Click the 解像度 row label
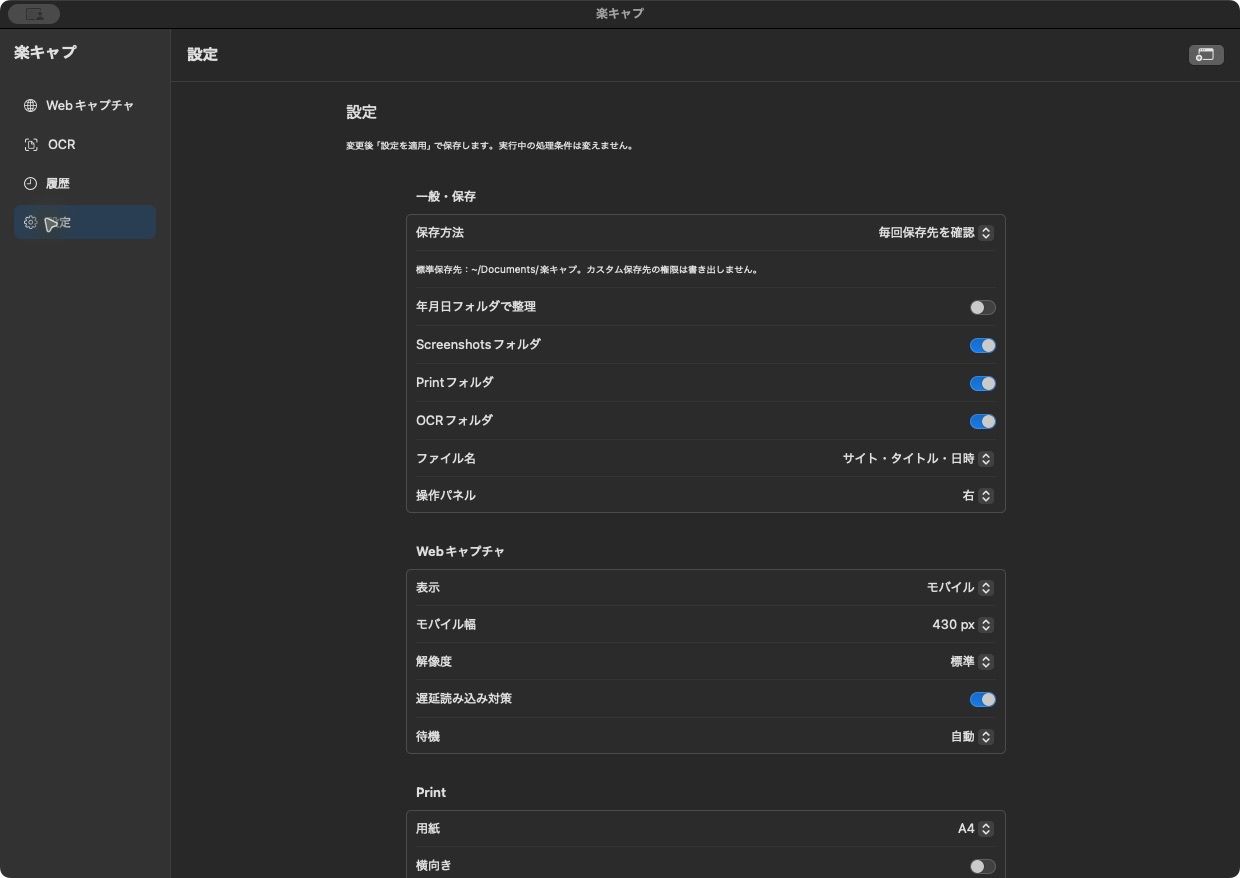The width and height of the screenshot is (1240, 878). click(x=434, y=662)
